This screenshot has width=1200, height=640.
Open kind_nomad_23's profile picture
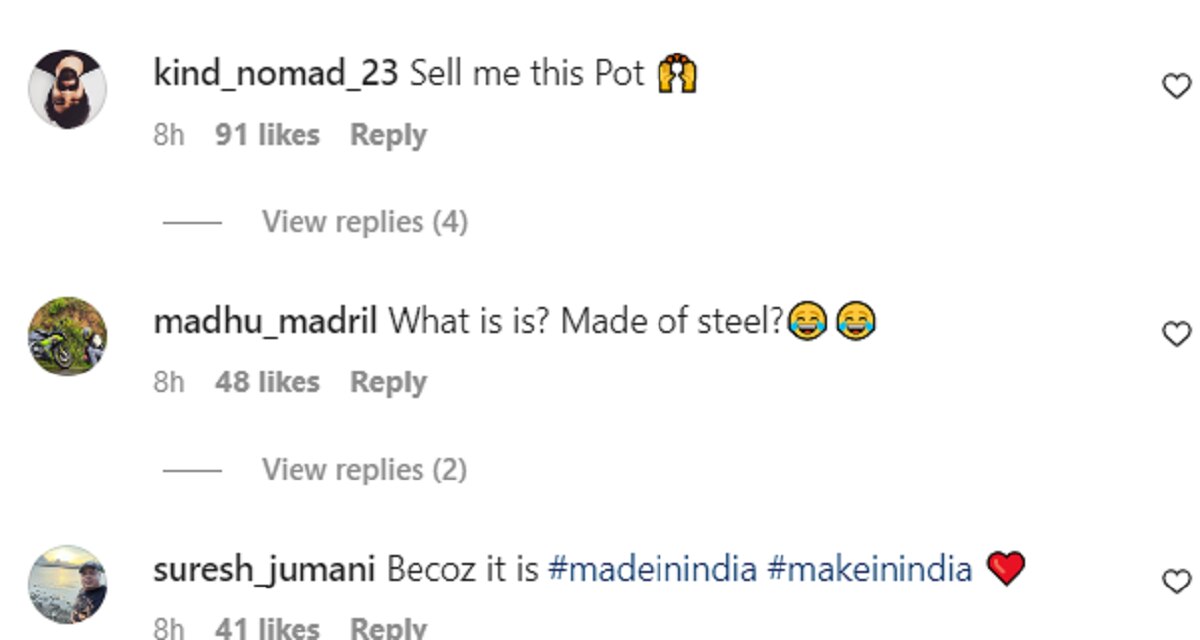67,89
